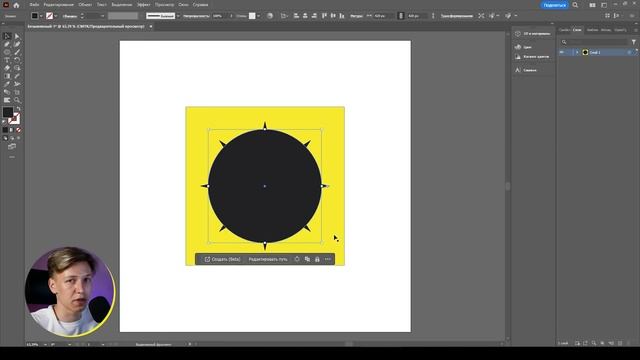
Task: Go to Illustrator Home screen icon
Action: click(16, 5)
